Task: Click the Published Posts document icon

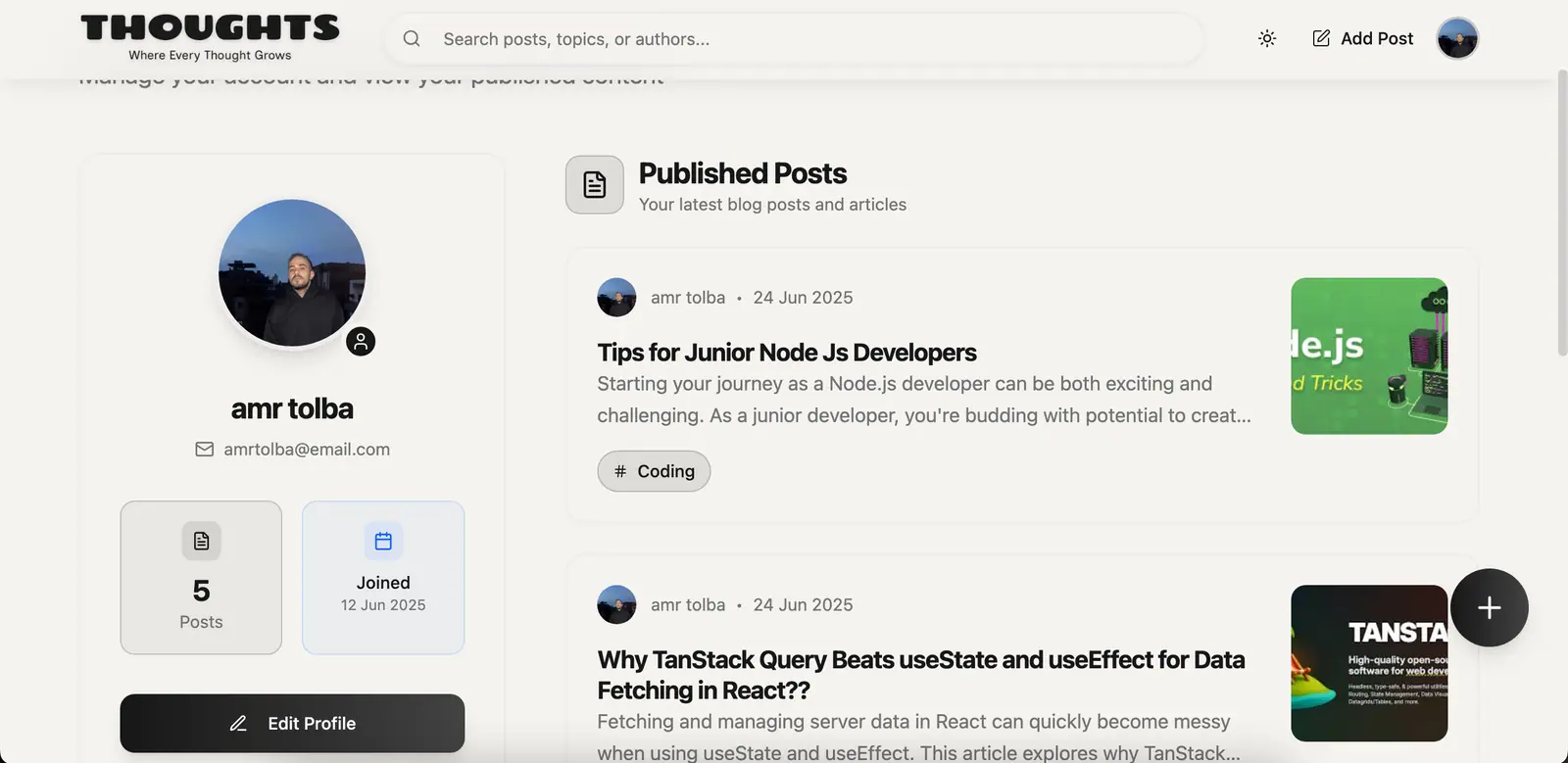Action: pos(595,184)
